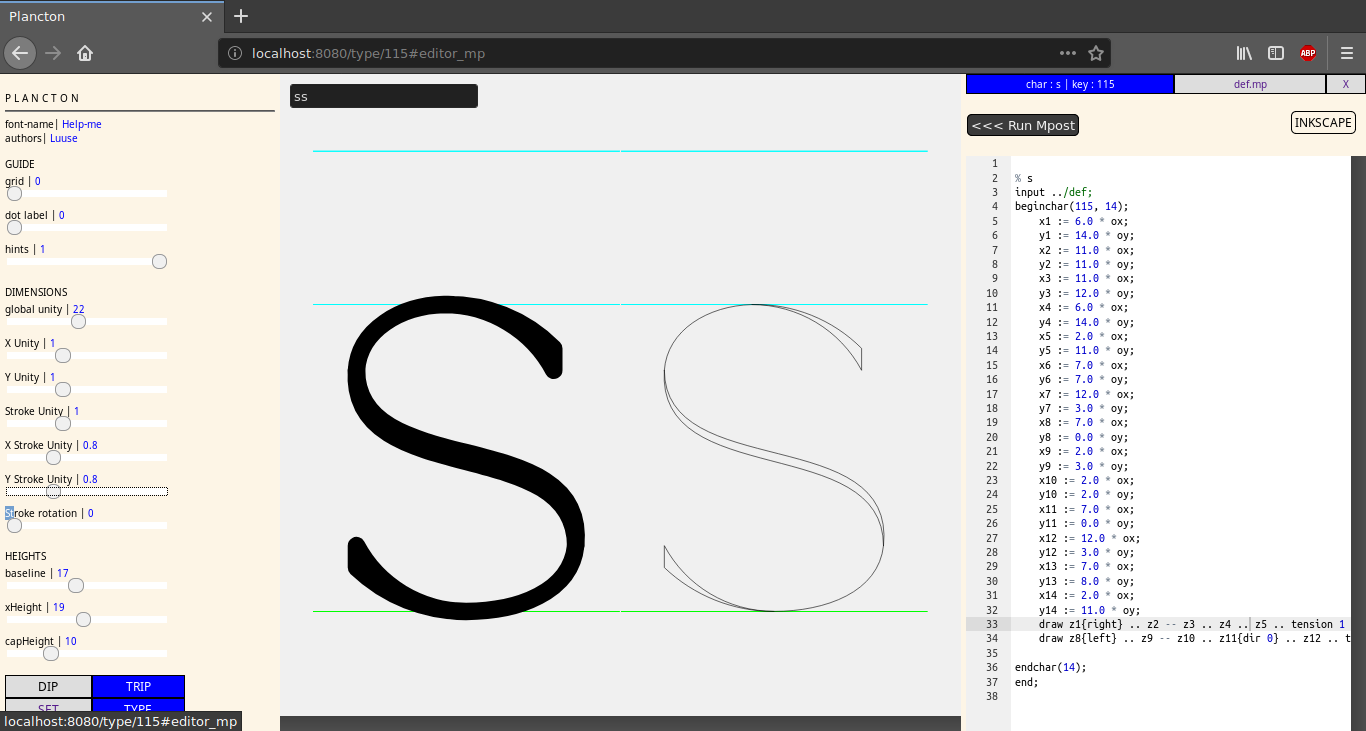Open a new browser tab
Screen dimensions: 1366x731
click(241, 16)
